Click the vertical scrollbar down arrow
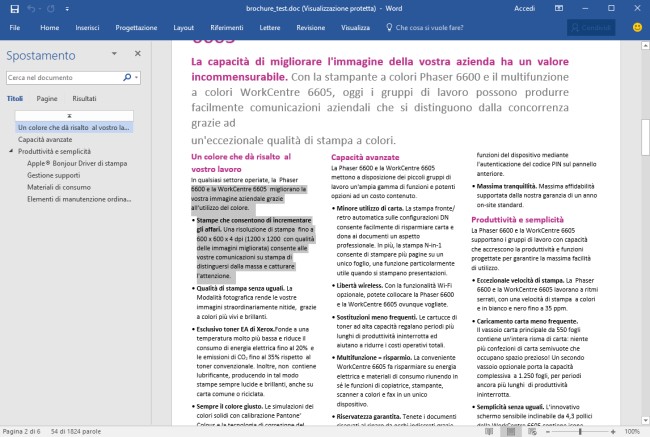The image size is (650, 437). (x=645, y=420)
